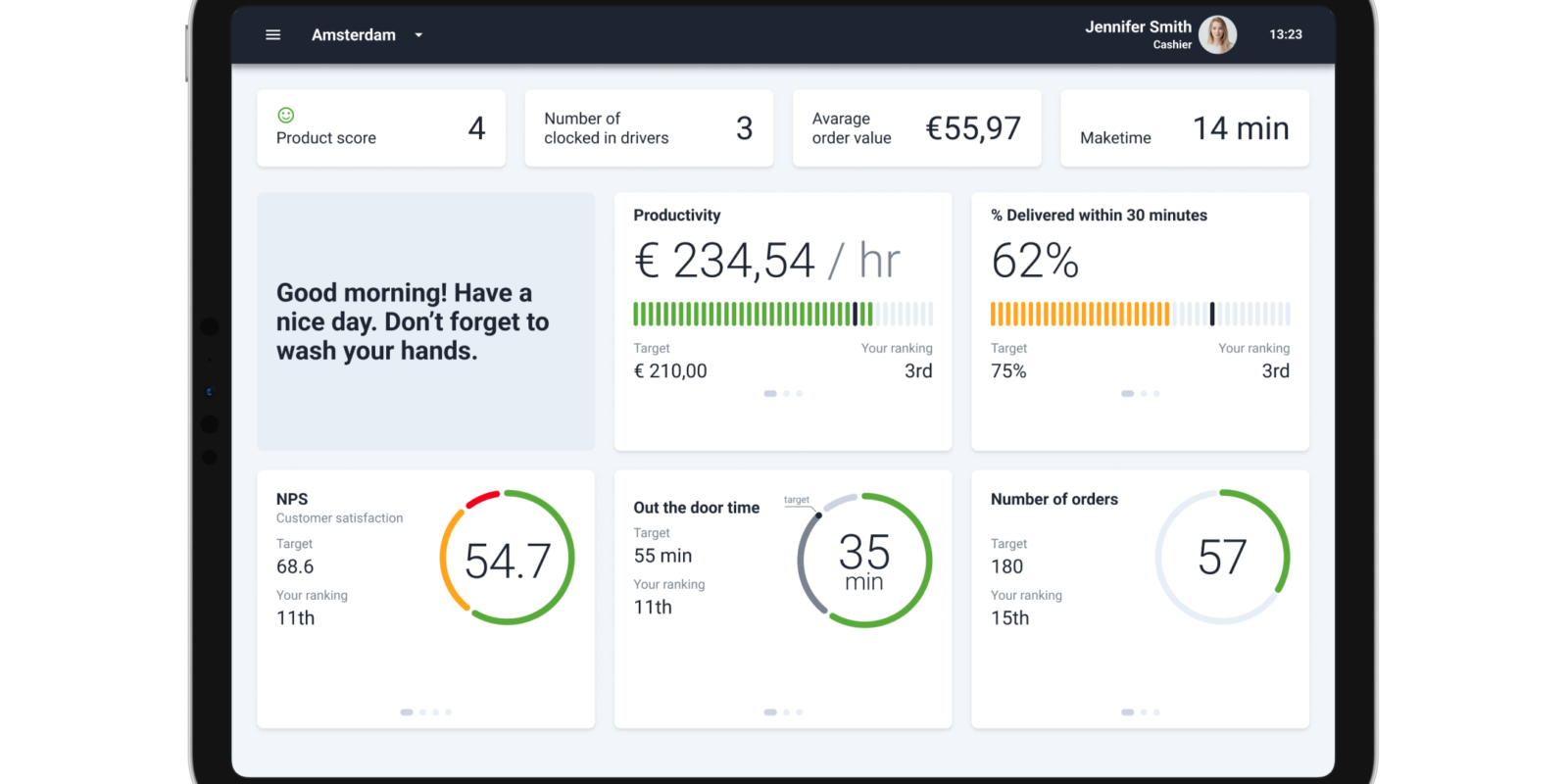Open the Product score card

point(380,128)
